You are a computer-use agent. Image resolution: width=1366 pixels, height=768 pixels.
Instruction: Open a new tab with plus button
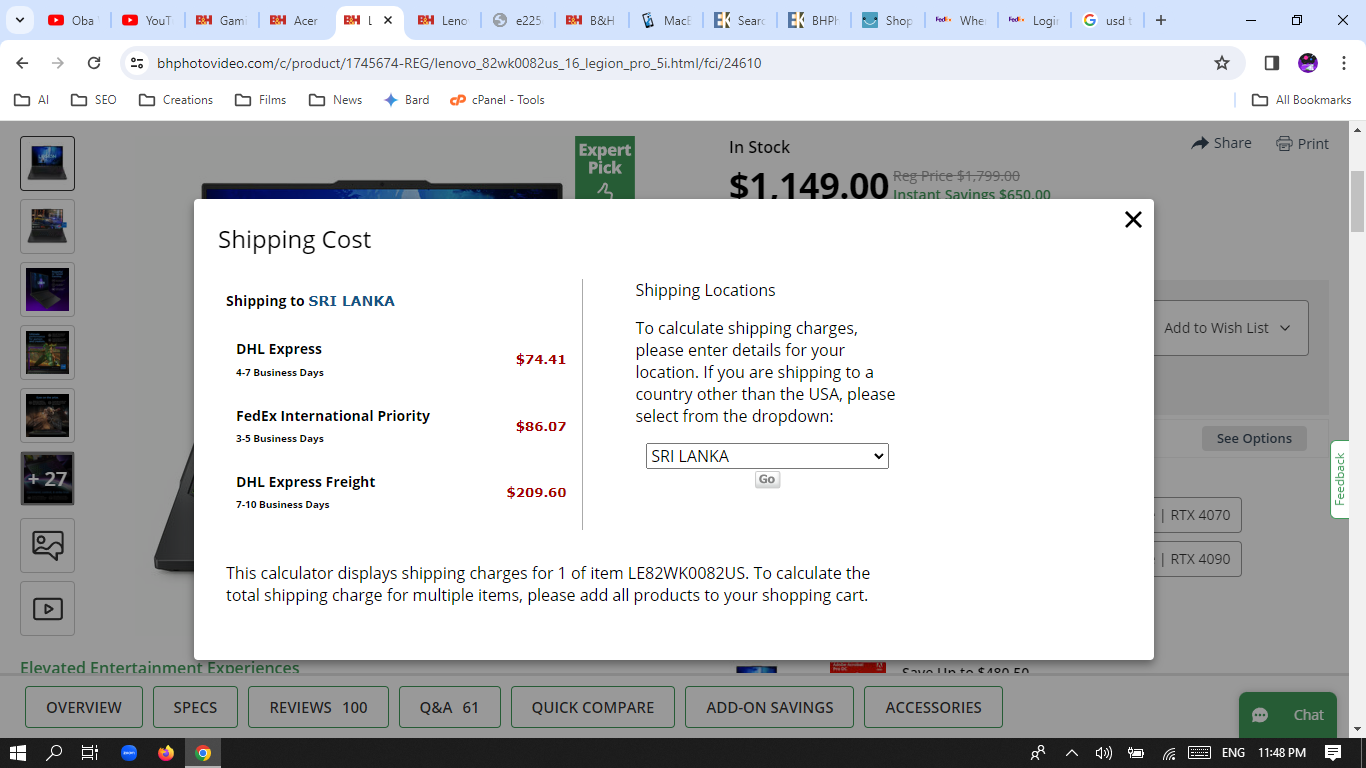[1160, 20]
